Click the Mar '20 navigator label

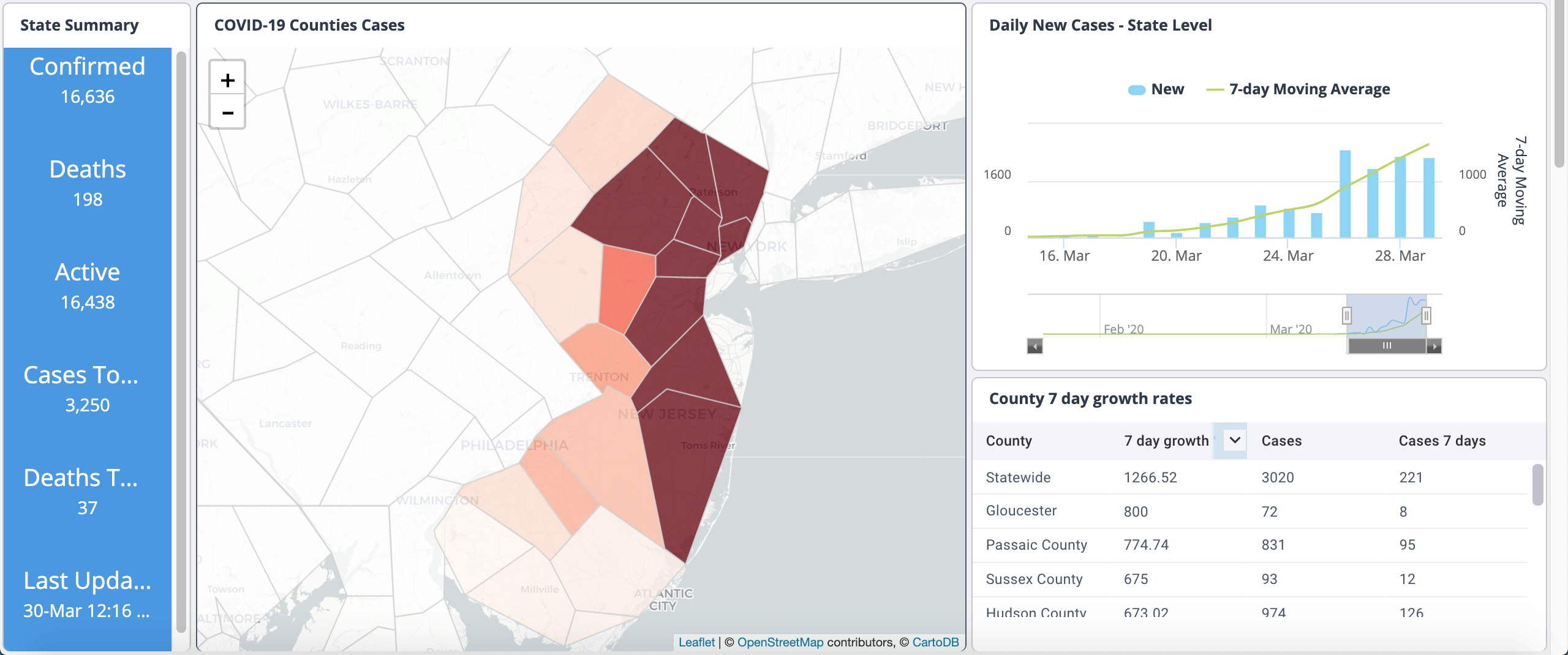coord(1291,329)
